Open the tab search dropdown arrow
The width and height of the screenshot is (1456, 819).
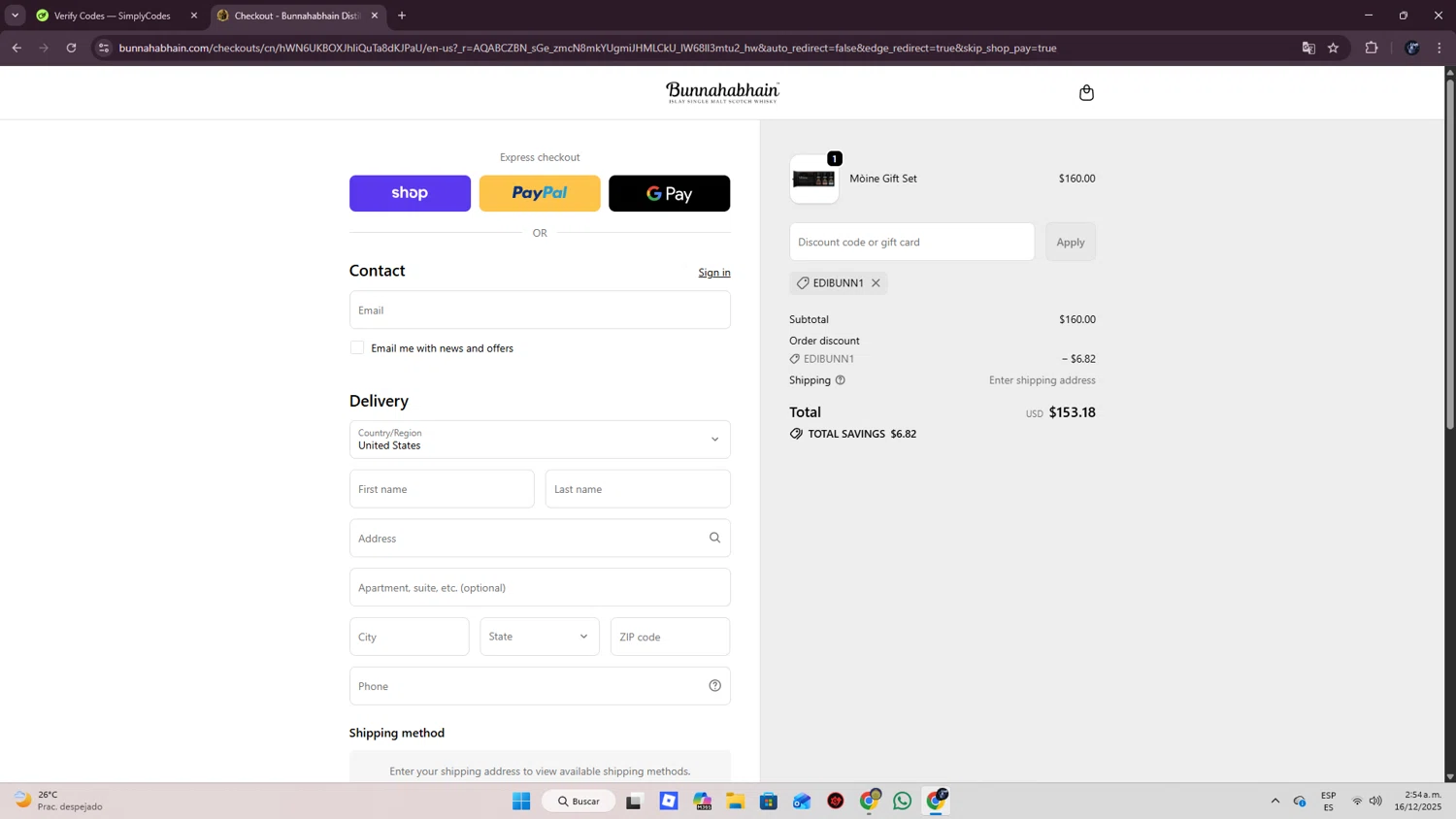(15, 16)
